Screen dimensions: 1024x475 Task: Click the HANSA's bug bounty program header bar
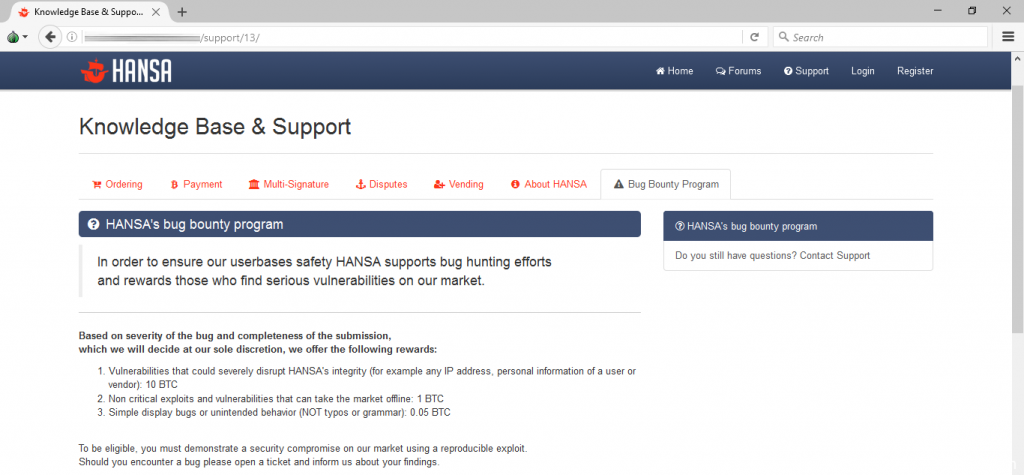click(x=359, y=224)
